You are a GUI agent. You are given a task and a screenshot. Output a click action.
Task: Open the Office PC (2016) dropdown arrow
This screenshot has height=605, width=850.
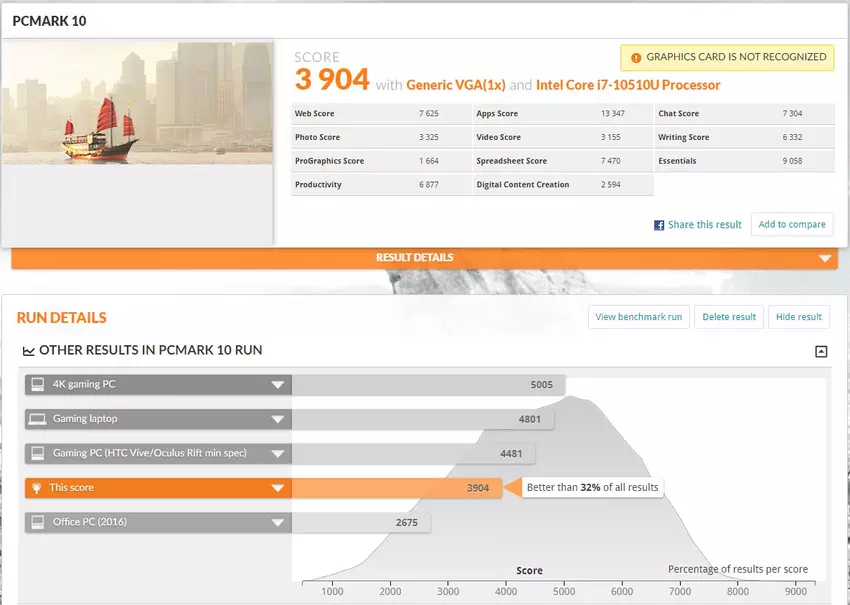tap(277, 522)
